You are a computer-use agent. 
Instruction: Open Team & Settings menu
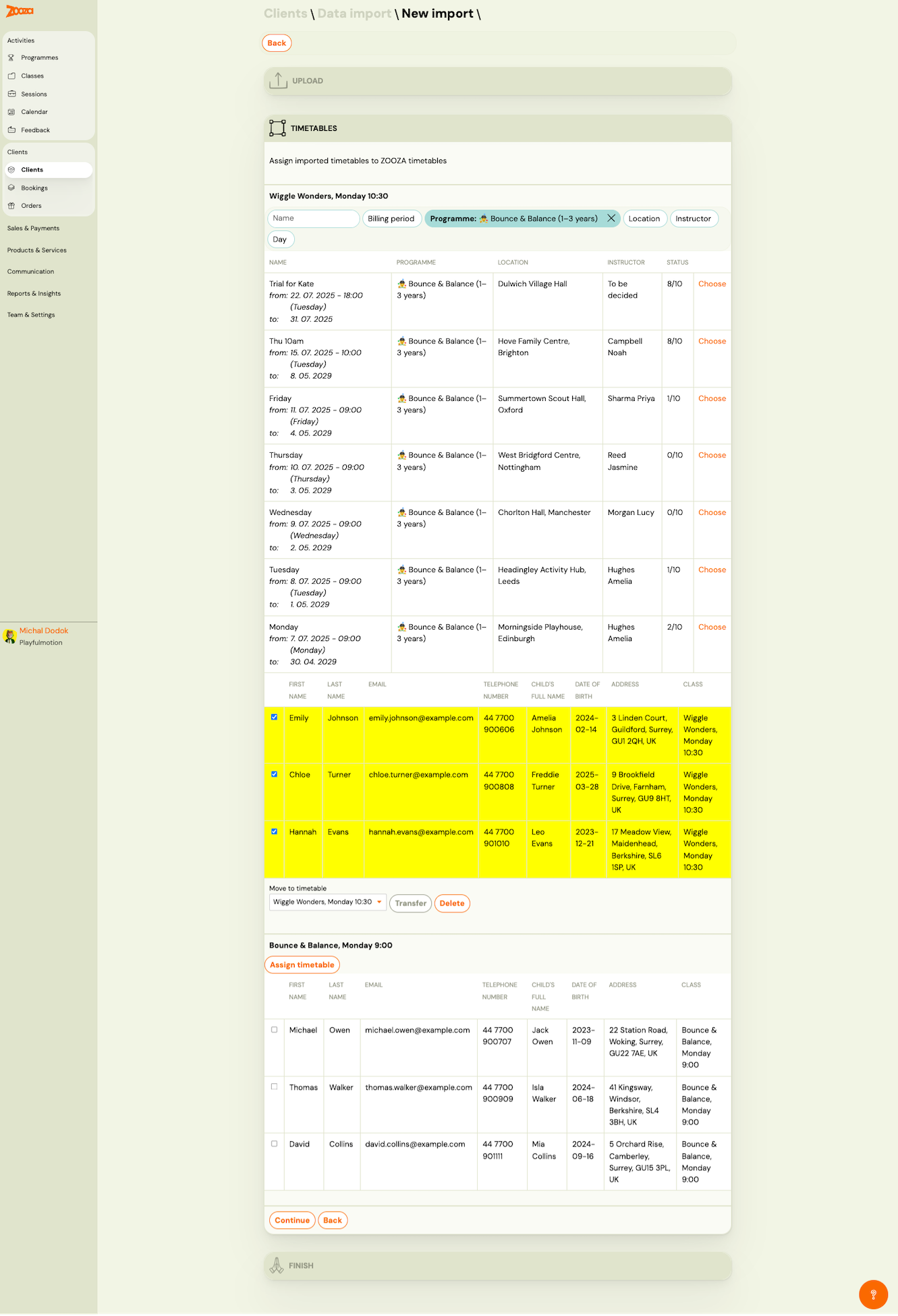tap(31, 315)
